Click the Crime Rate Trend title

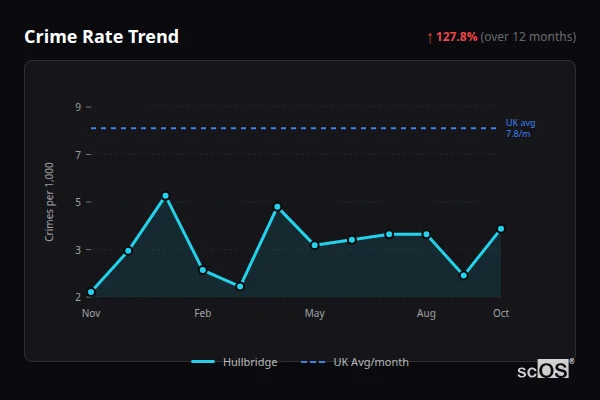(x=101, y=37)
